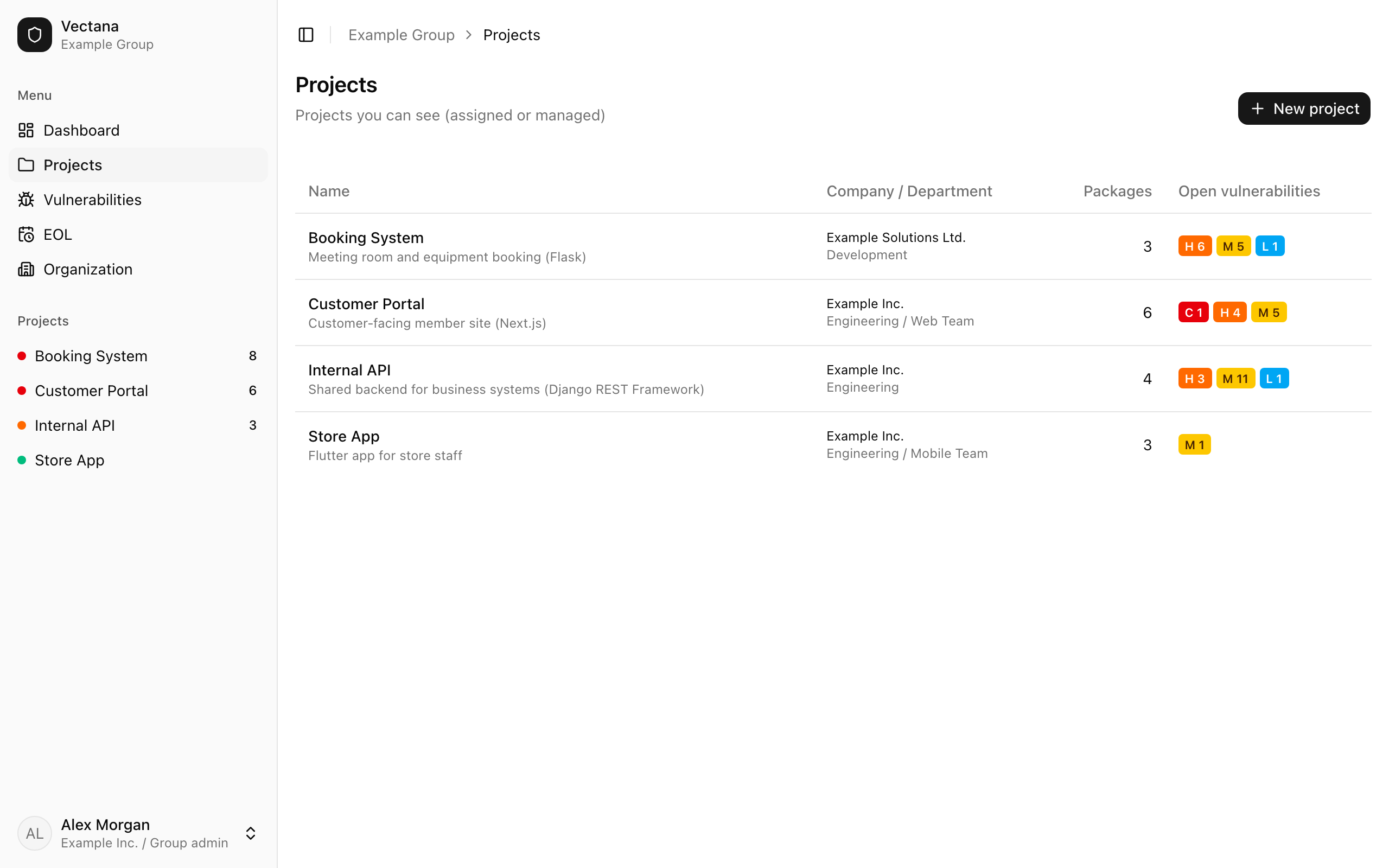1389x868 pixels.
Task: Open the Organization menu item
Action: 138,269
